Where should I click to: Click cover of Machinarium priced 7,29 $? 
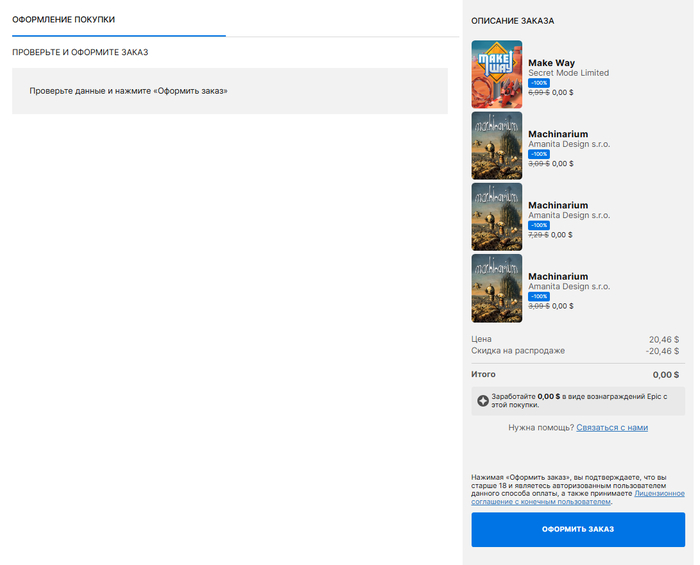[x=496, y=216]
